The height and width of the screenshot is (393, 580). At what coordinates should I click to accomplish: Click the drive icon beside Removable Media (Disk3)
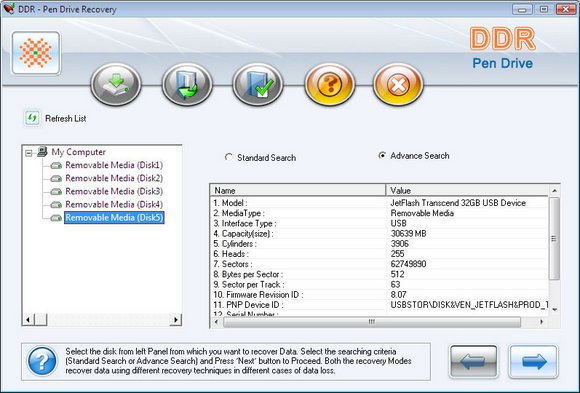(56, 192)
